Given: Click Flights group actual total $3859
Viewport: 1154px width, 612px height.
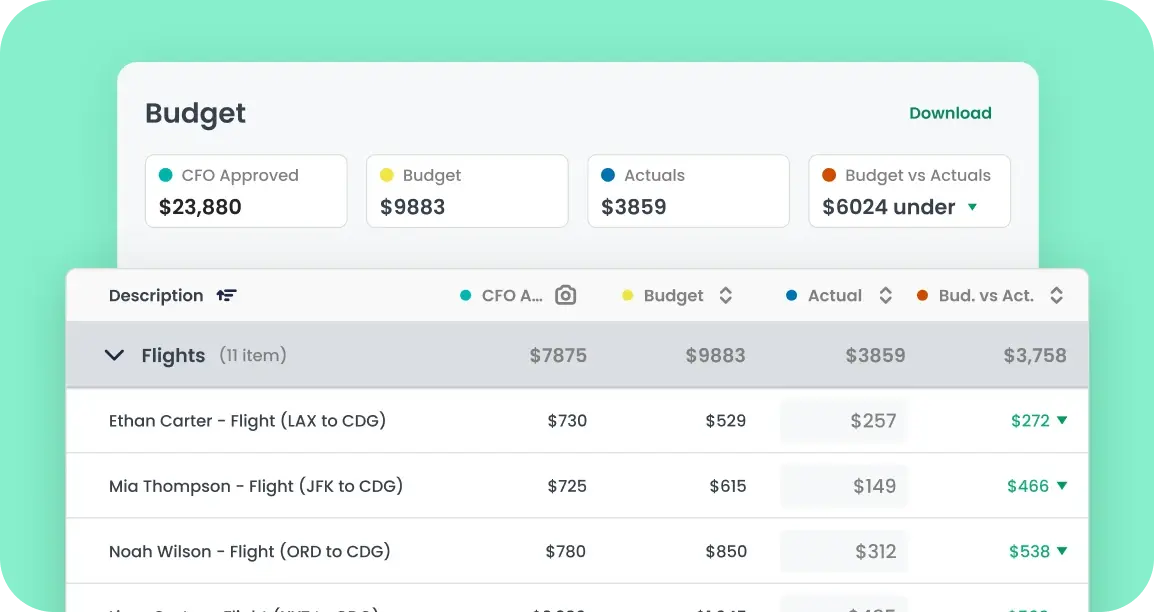Looking at the screenshot, I should coord(875,355).
